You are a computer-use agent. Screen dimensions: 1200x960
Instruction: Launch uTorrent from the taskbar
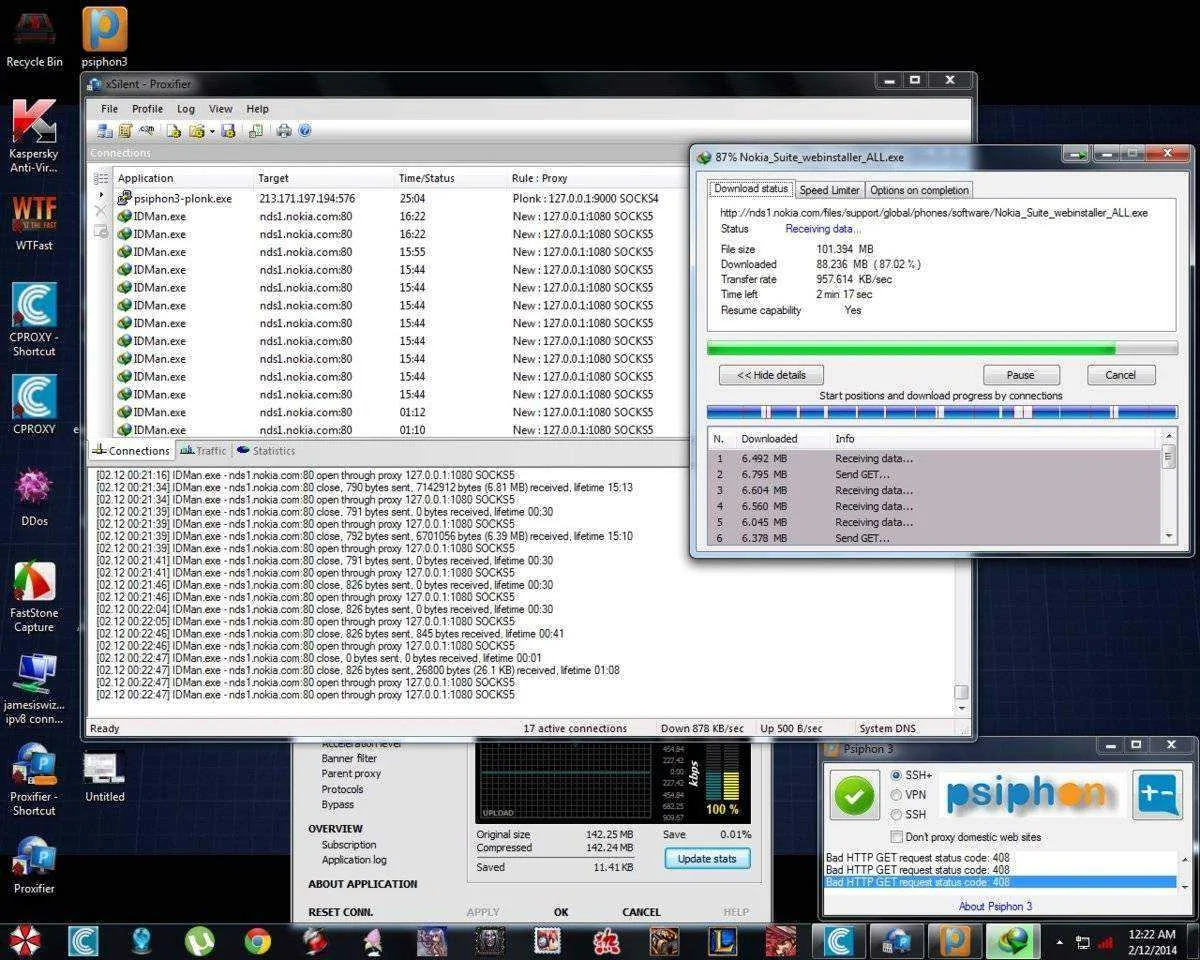click(200, 940)
